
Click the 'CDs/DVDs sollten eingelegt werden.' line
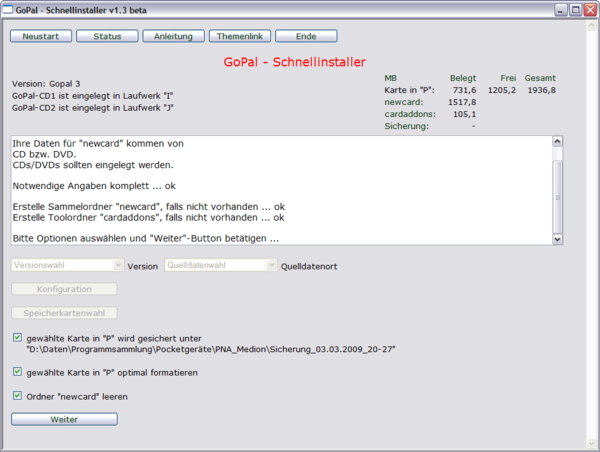pos(93,165)
